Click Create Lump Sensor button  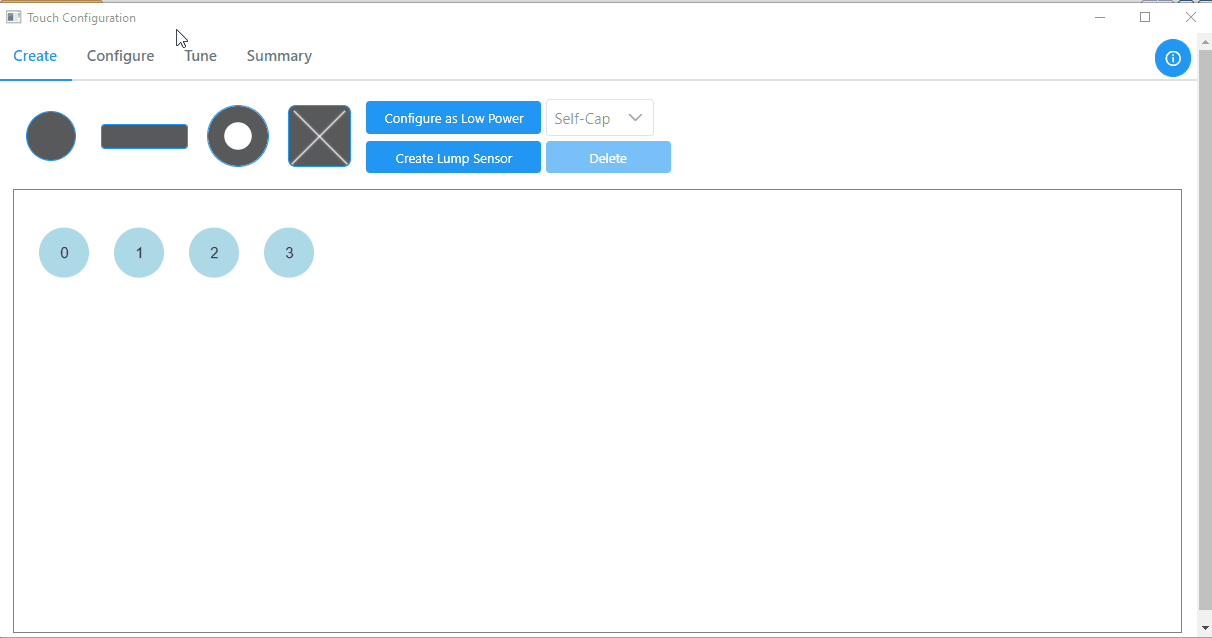point(453,158)
